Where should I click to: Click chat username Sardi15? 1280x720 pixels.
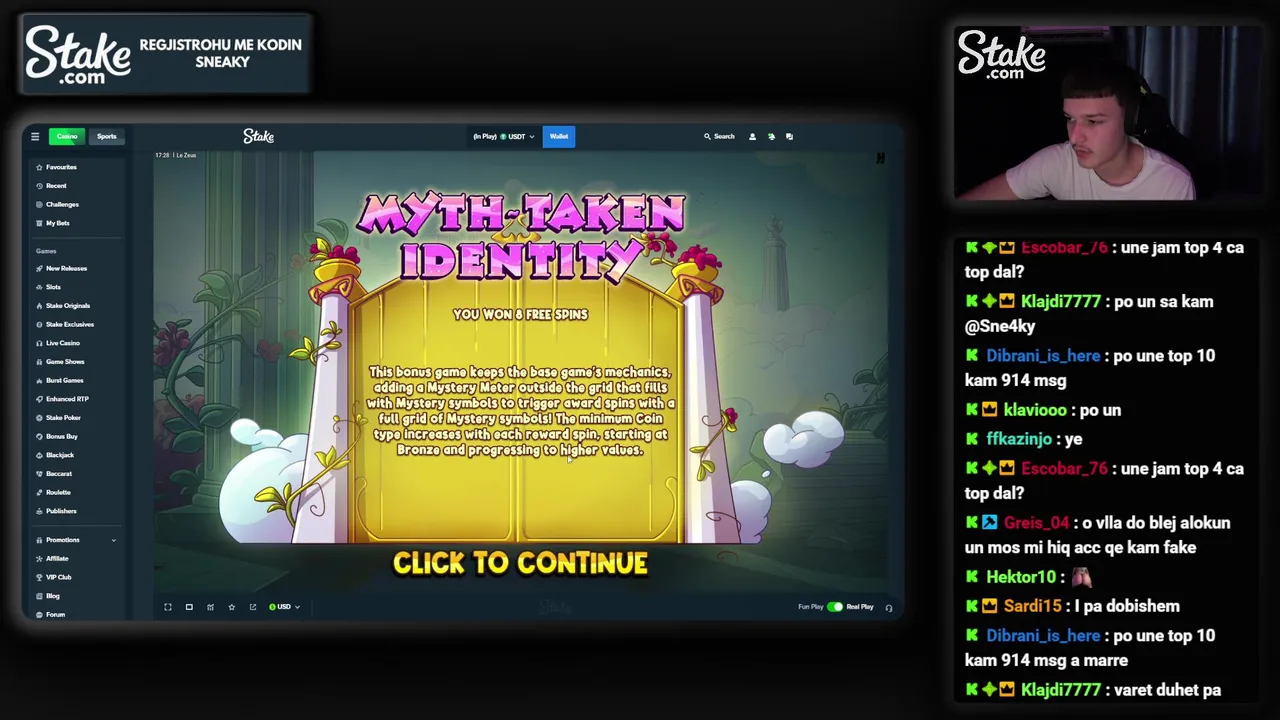pos(1032,606)
